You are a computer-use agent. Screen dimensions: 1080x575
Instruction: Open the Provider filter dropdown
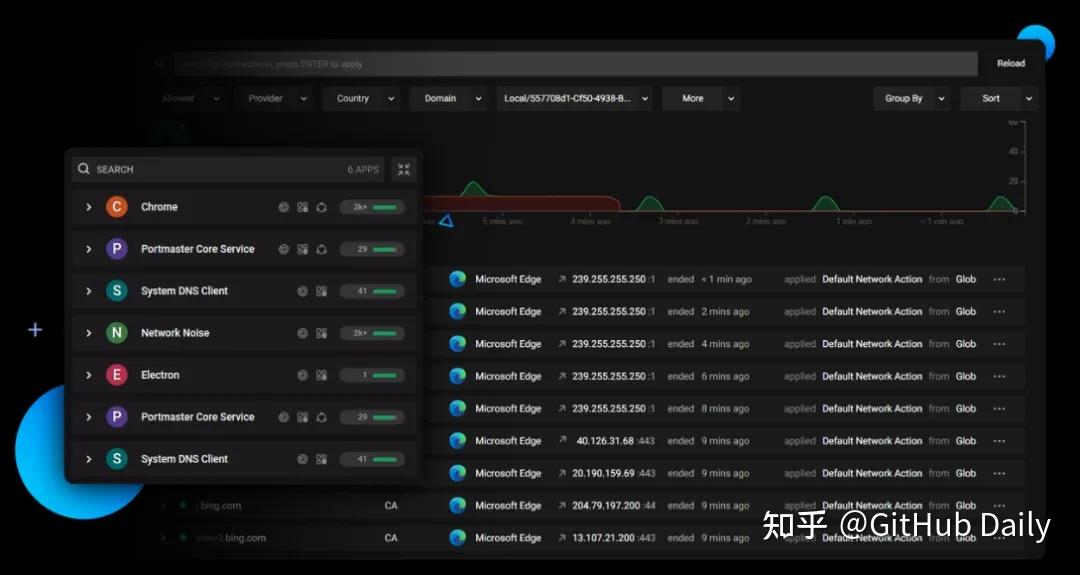[273, 98]
